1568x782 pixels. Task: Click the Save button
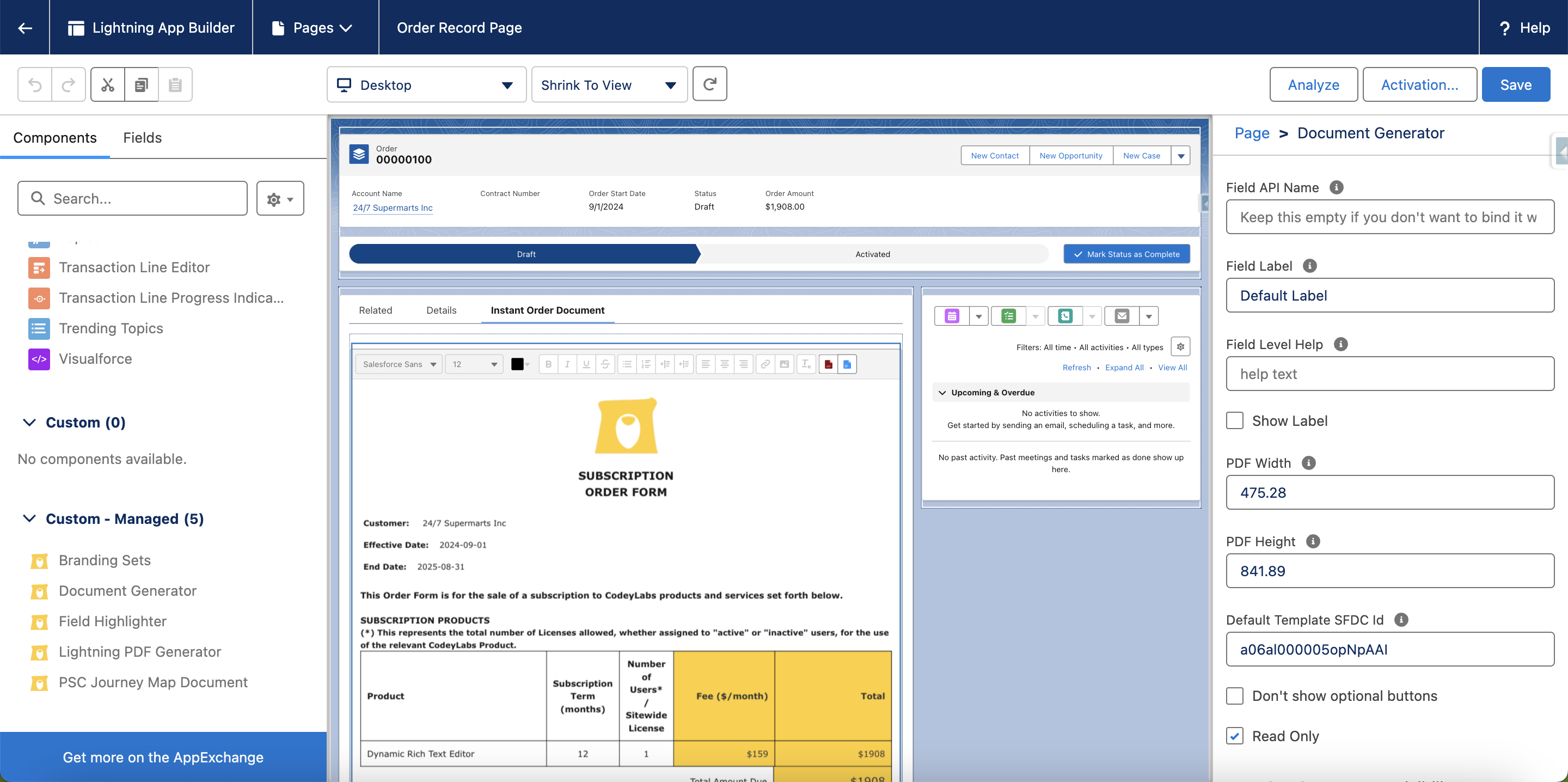(x=1516, y=84)
